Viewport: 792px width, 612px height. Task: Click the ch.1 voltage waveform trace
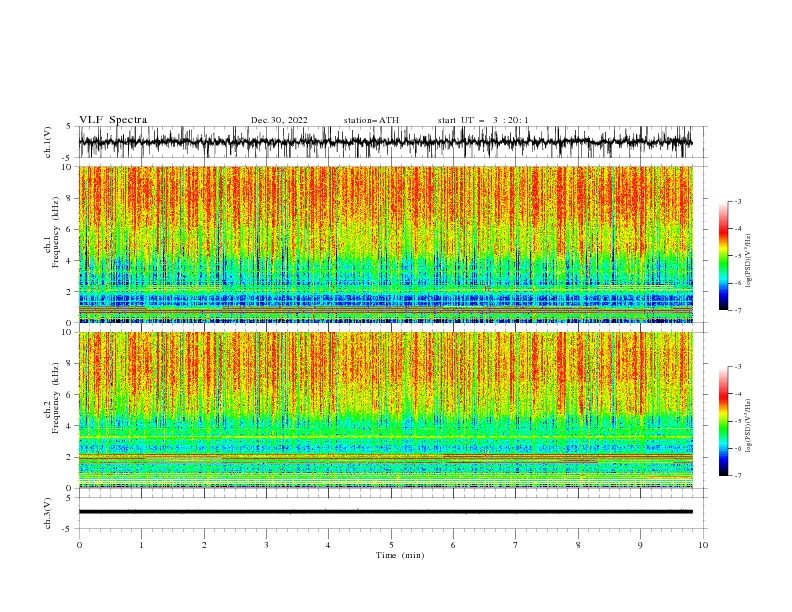[385, 142]
